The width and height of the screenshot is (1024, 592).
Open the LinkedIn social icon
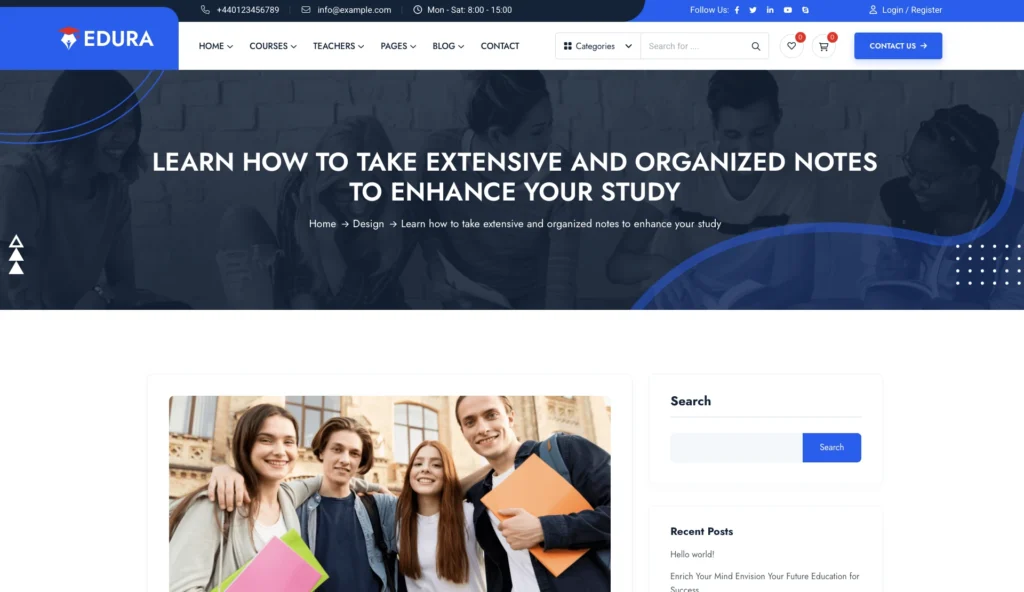point(770,10)
